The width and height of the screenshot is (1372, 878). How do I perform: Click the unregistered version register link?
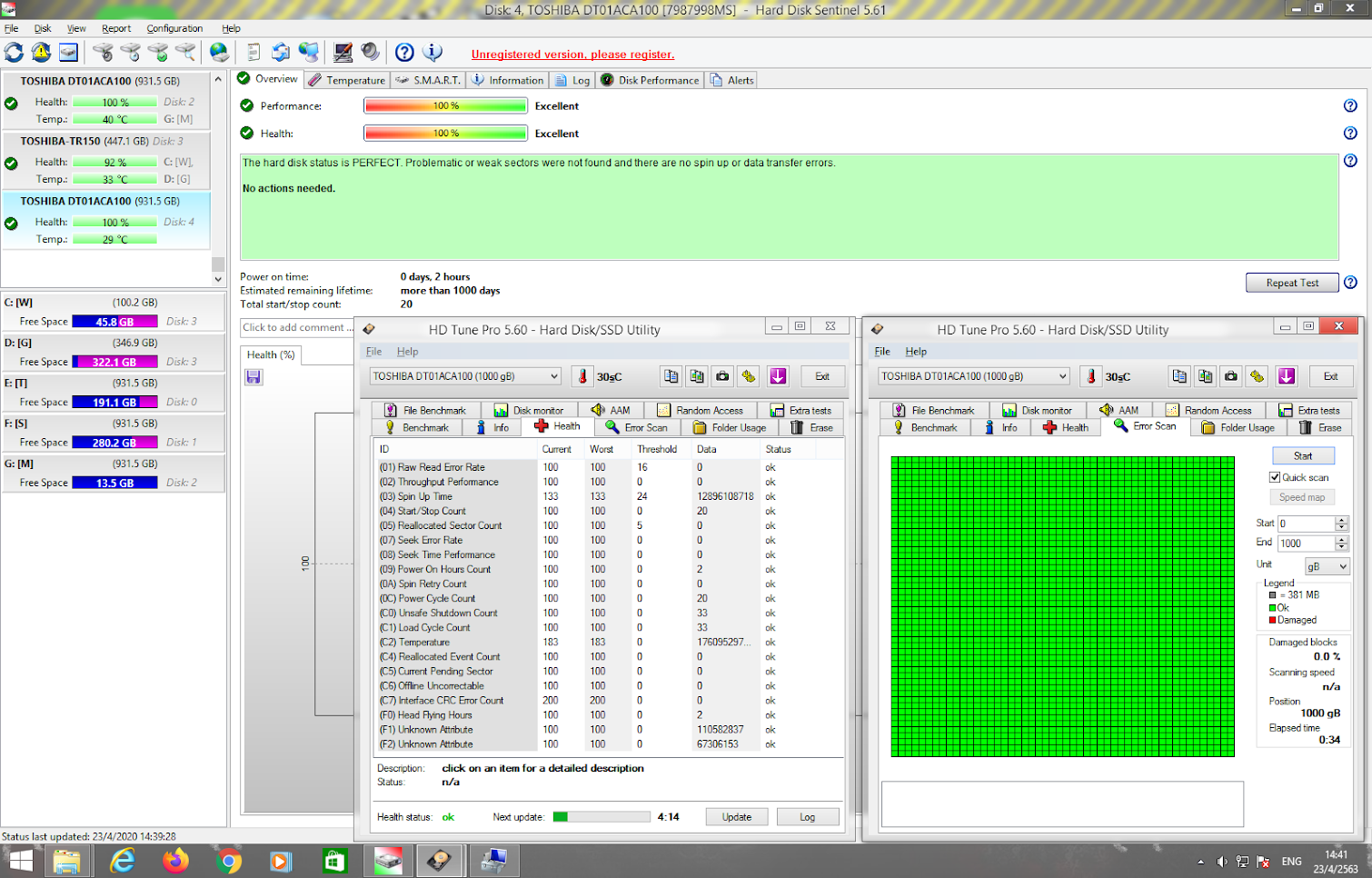(572, 55)
